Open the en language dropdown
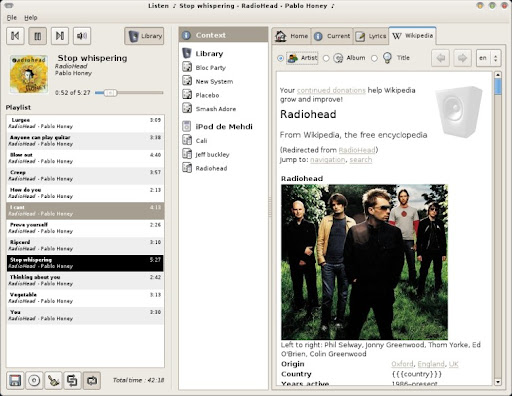 pyautogui.click(x=489, y=58)
